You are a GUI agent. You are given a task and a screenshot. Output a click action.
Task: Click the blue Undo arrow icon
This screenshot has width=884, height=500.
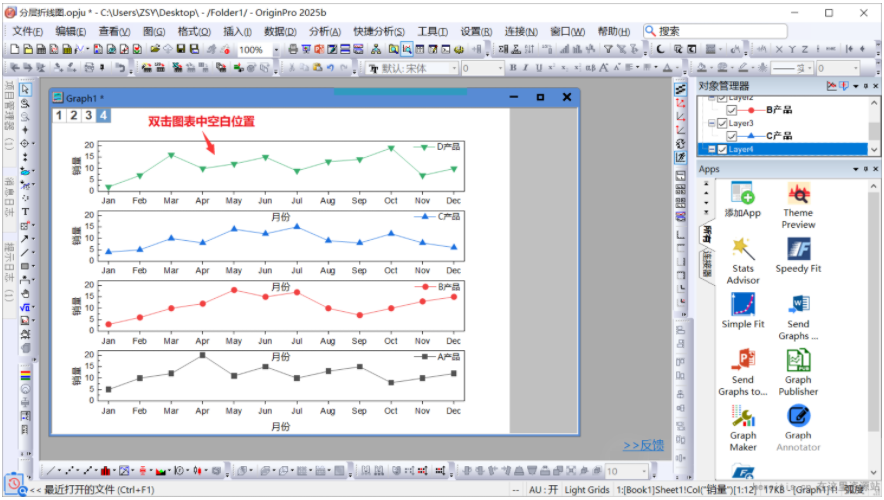330,68
